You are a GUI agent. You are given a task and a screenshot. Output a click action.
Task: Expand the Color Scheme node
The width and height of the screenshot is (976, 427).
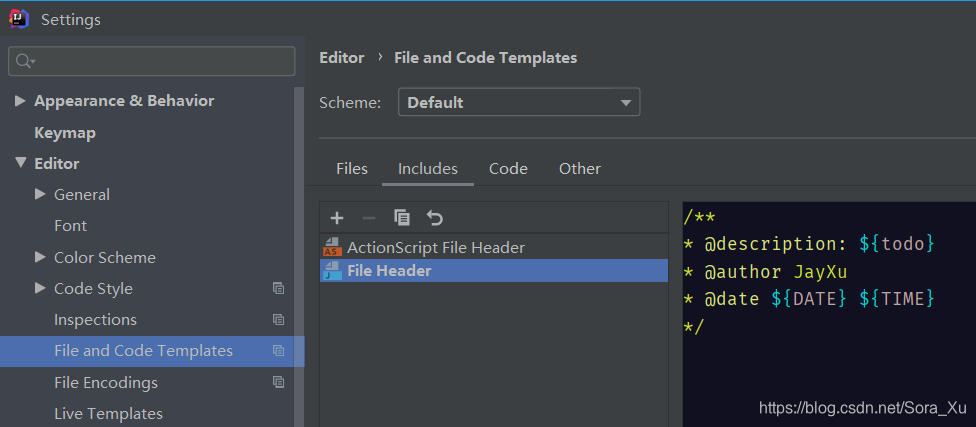click(40, 256)
